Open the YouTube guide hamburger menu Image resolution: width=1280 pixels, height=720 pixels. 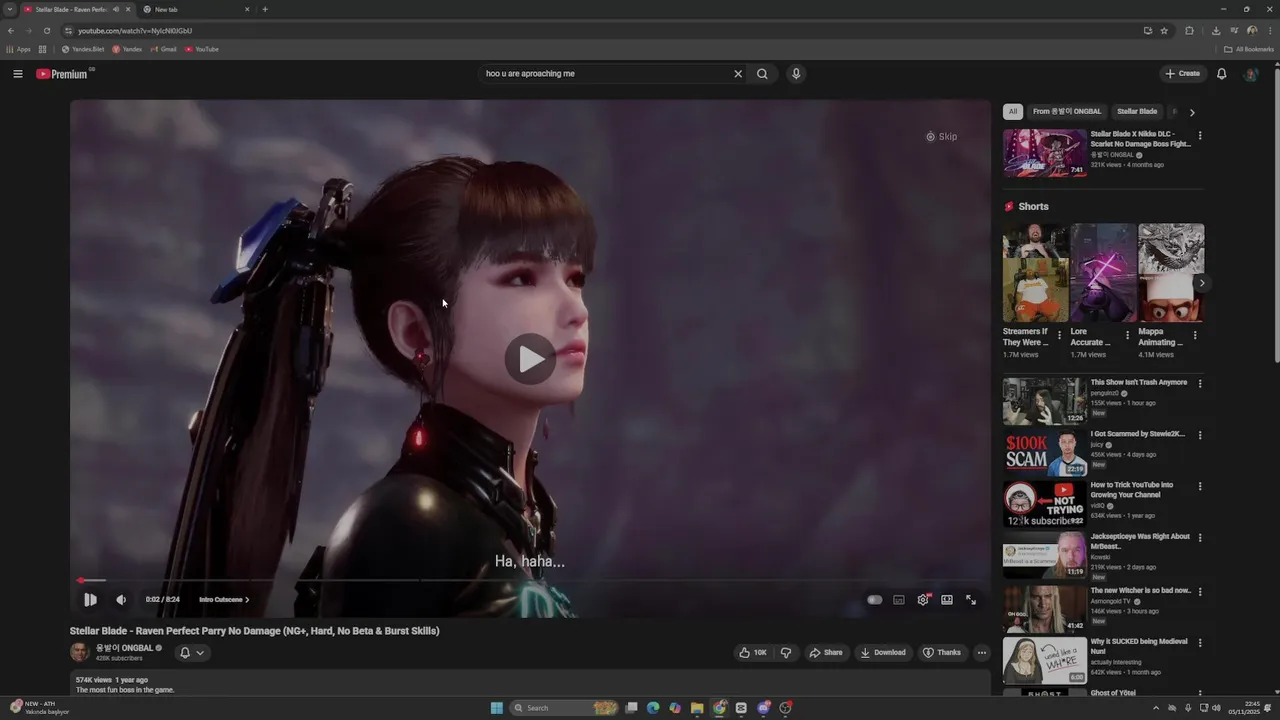[18, 73]
